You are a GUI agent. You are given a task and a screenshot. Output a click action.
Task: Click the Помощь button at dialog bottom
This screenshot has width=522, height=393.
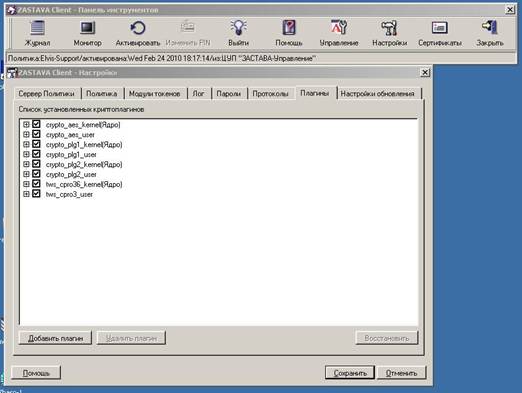36,373
